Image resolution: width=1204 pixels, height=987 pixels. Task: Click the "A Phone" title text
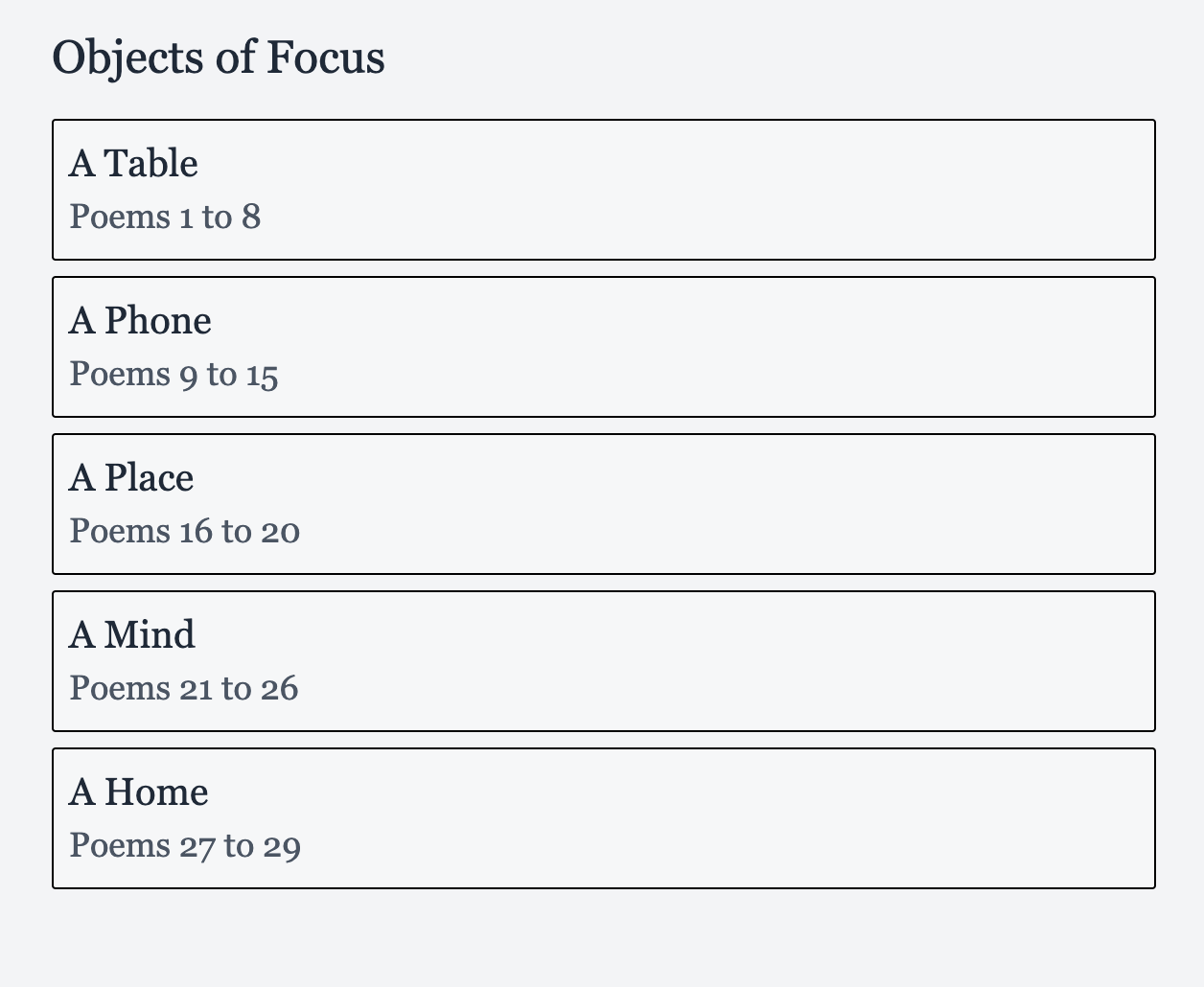coord(140,321)
